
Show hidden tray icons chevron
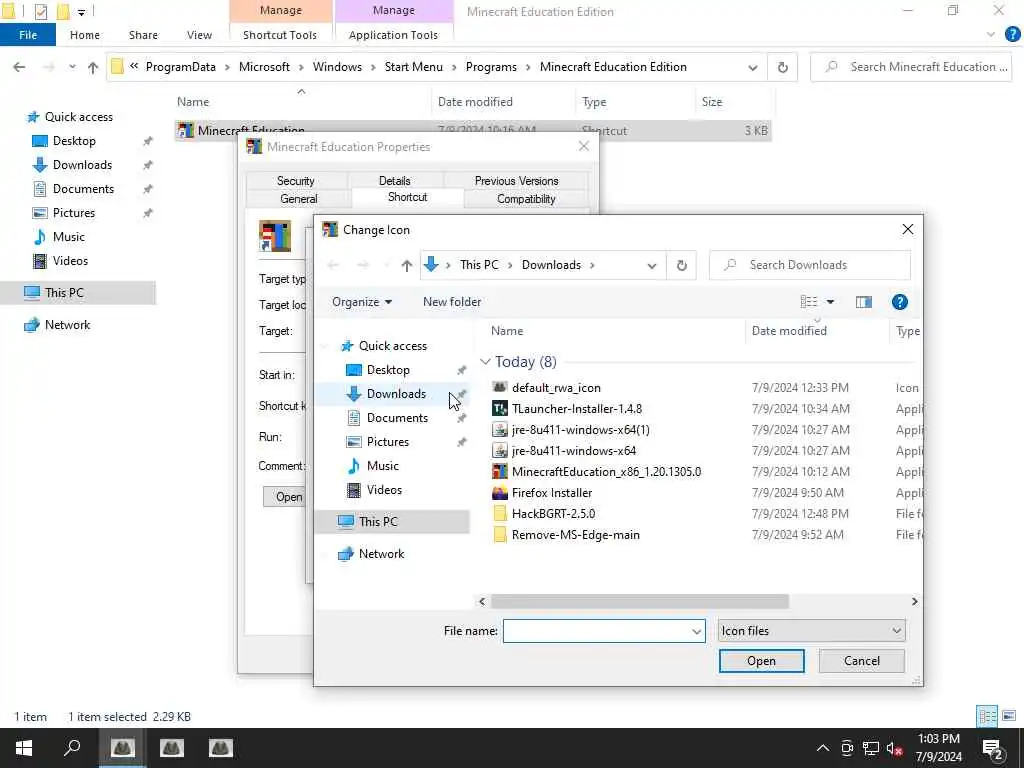823,748
